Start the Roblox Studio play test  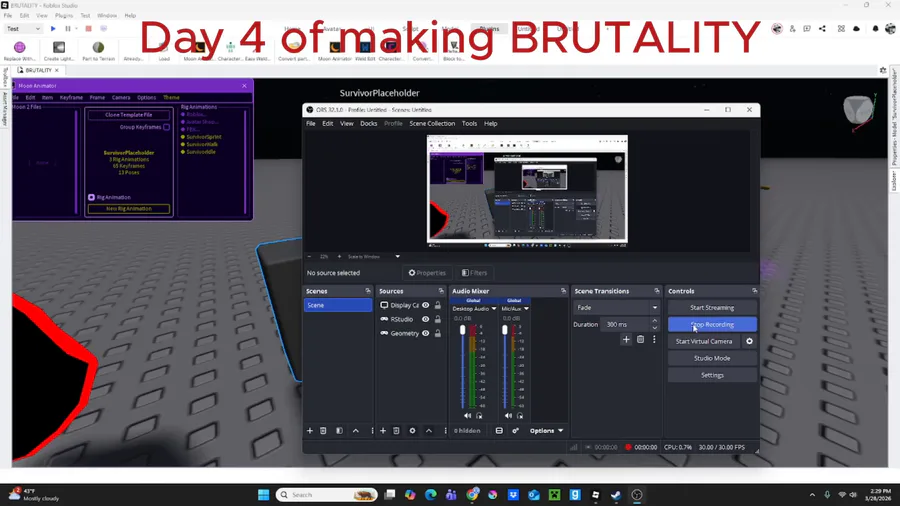[53, 29]
